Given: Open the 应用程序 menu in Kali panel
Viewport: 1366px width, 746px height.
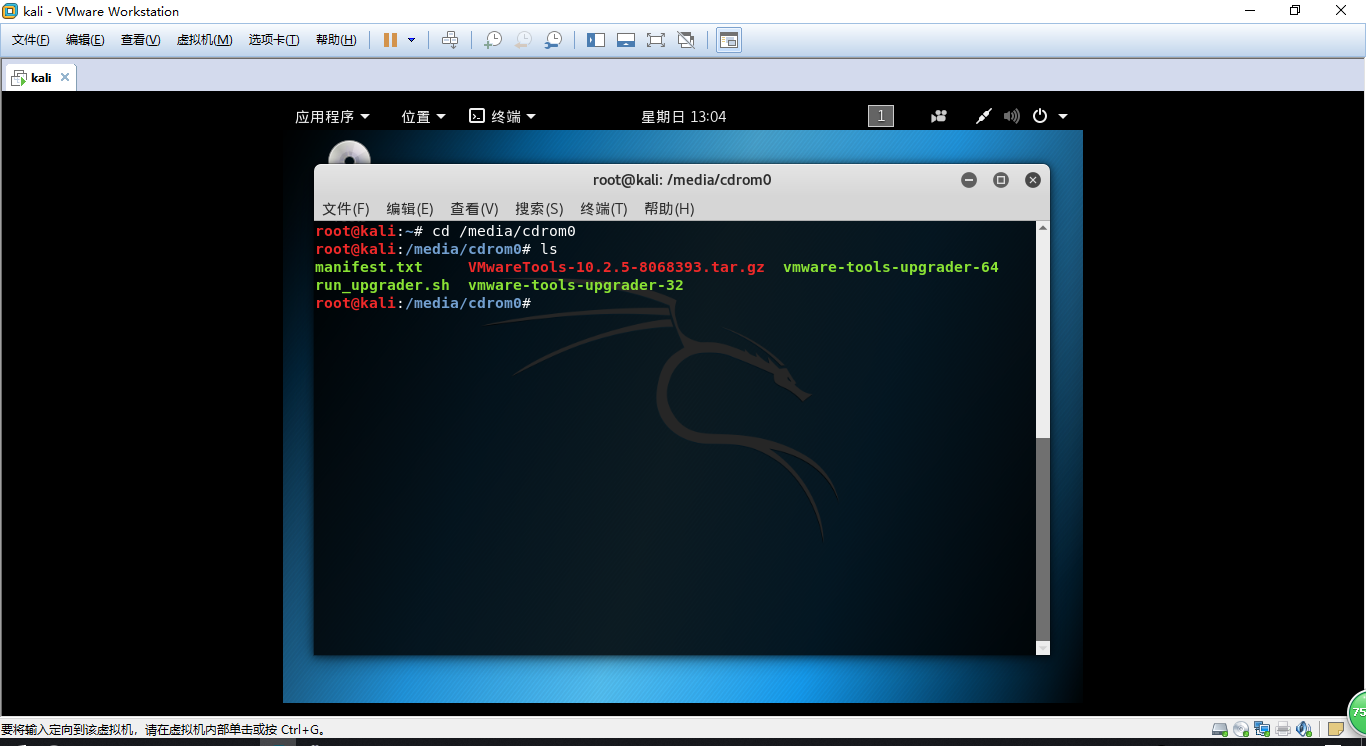Looking at the screenshot, I should (x=332, y=116).
